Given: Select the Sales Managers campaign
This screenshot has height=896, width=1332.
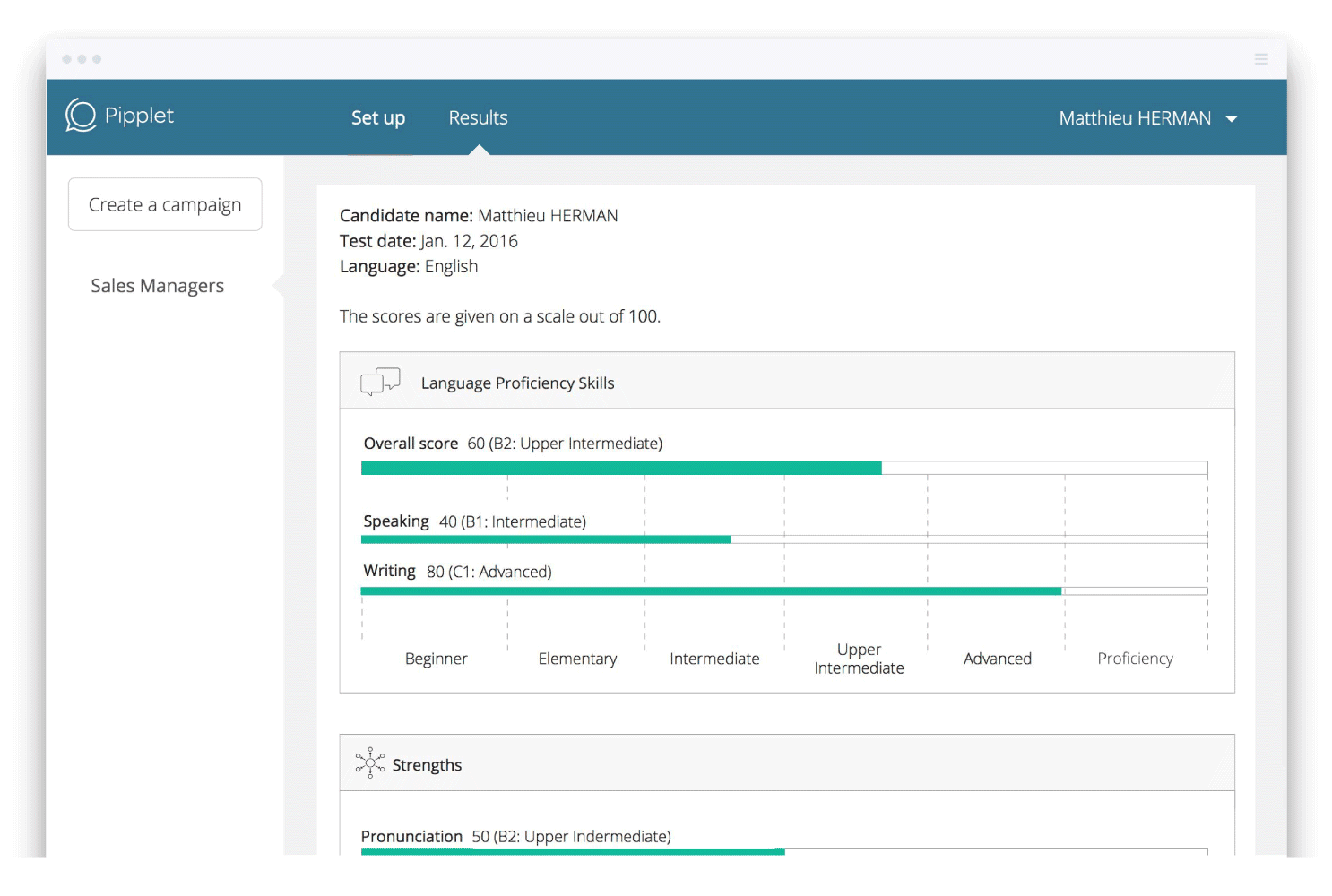Looking at the screenshot, I should pos(158,286).
